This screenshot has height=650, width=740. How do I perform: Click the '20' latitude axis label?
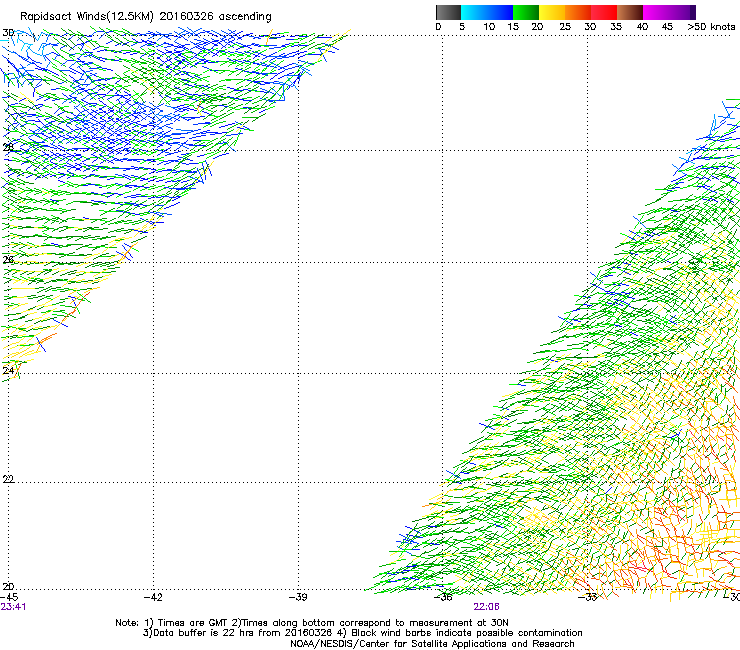[x=8, y=586]
